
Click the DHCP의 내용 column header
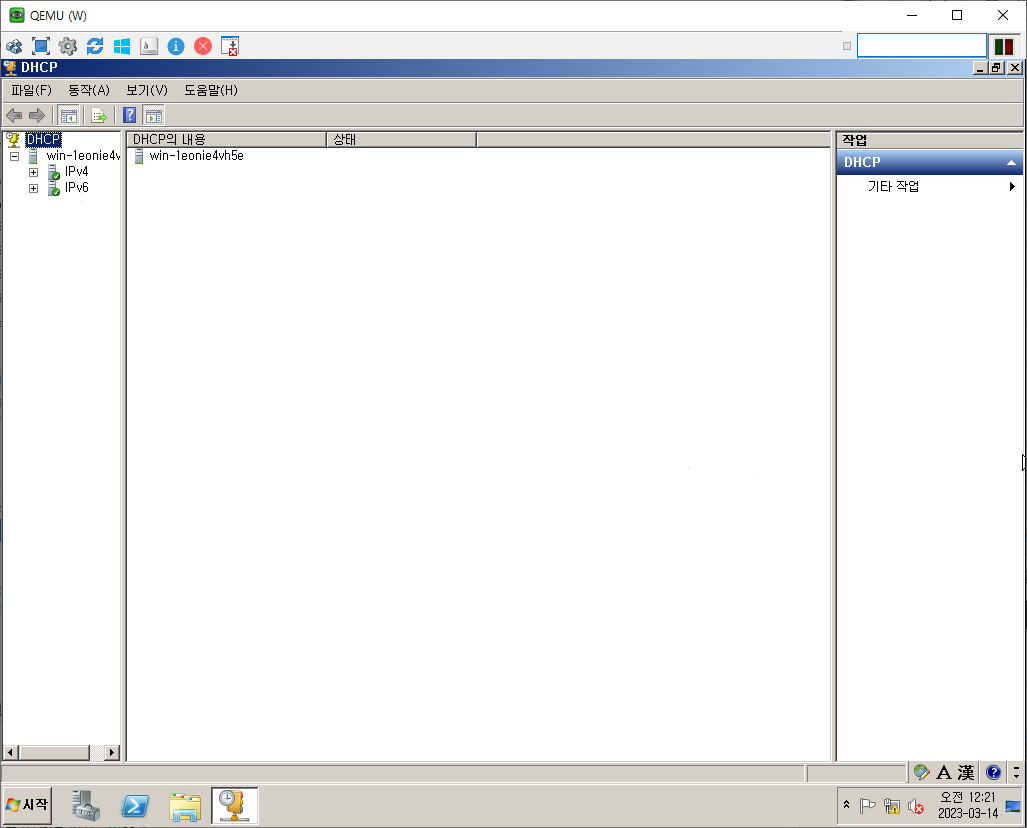coord(227,140)
